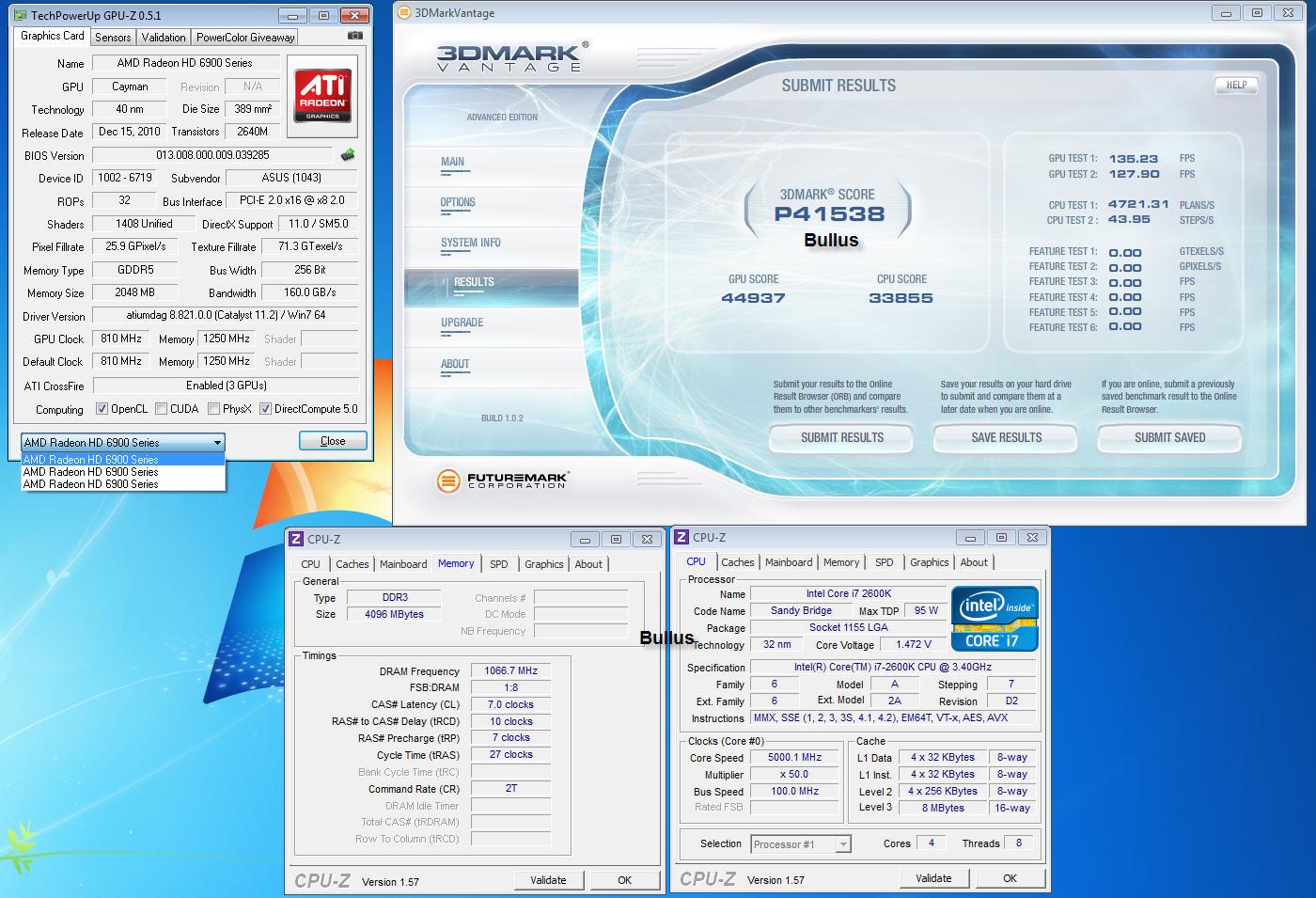Click the GPU TEST 1 value 135.23
1316x898 pixels.
[1134, 159]
